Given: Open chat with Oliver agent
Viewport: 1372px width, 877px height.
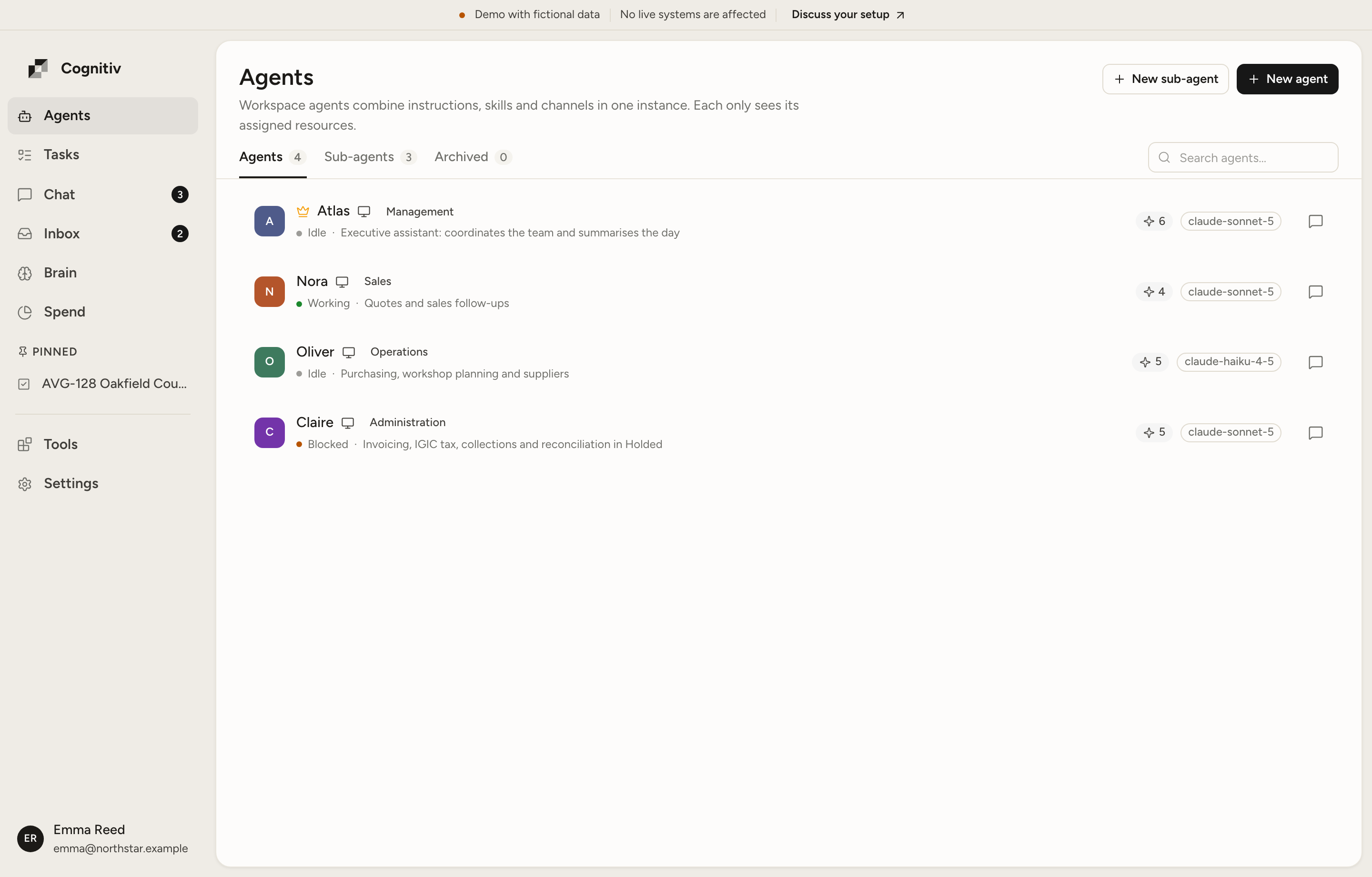Looking at the screenshot, I should (x=1315, y=362).
